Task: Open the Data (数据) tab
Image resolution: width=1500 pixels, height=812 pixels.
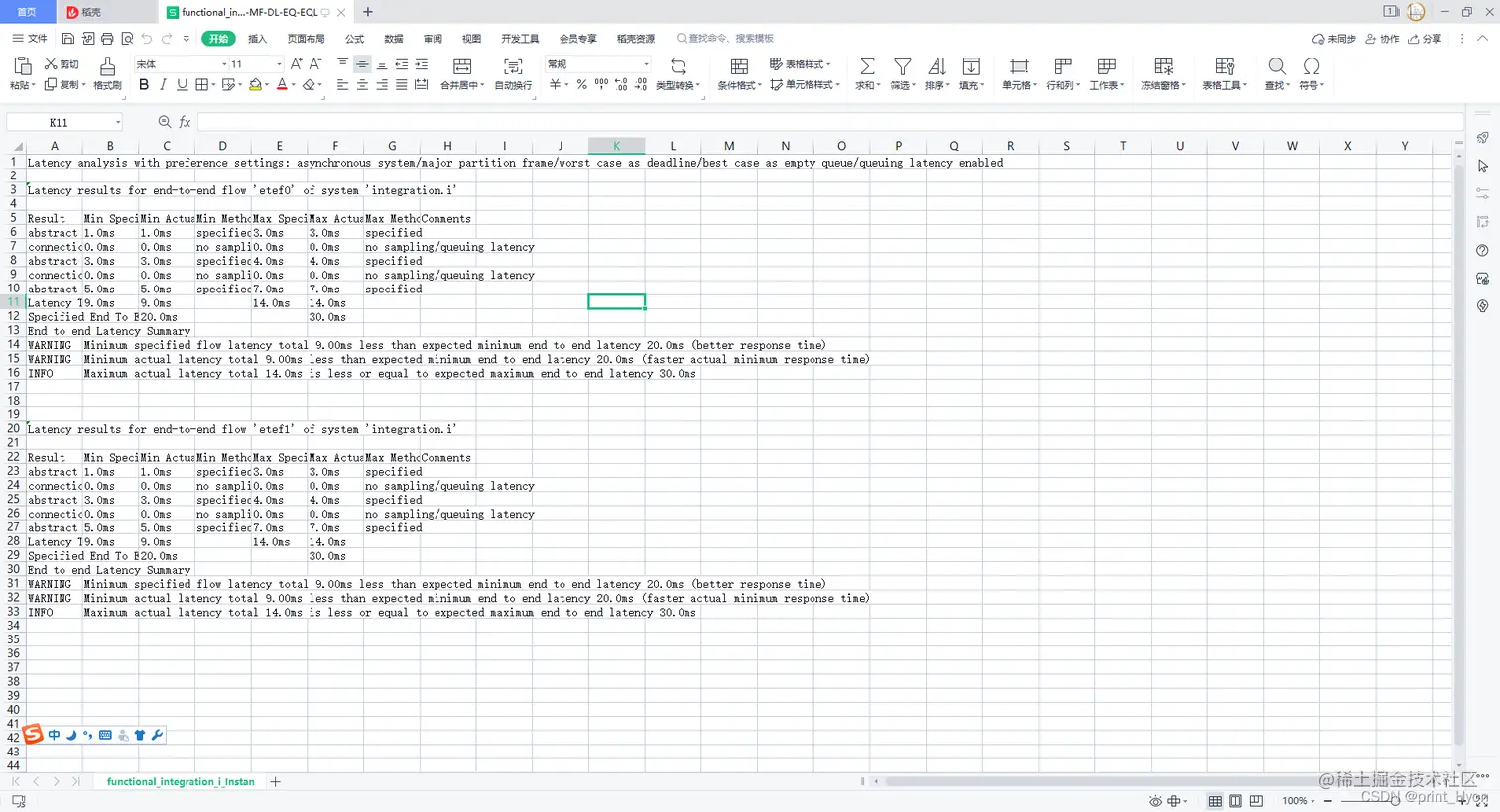Action: tap(394, 39)
